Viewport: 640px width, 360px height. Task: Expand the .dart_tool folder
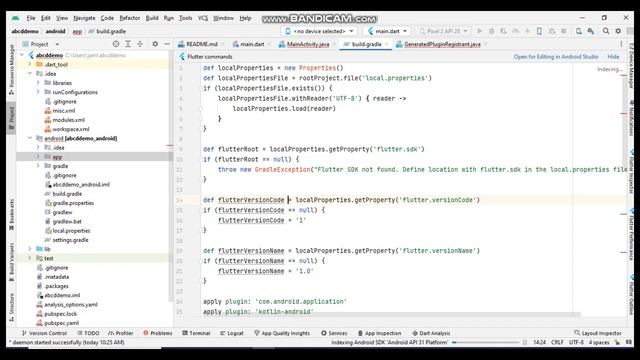point(30,64)
